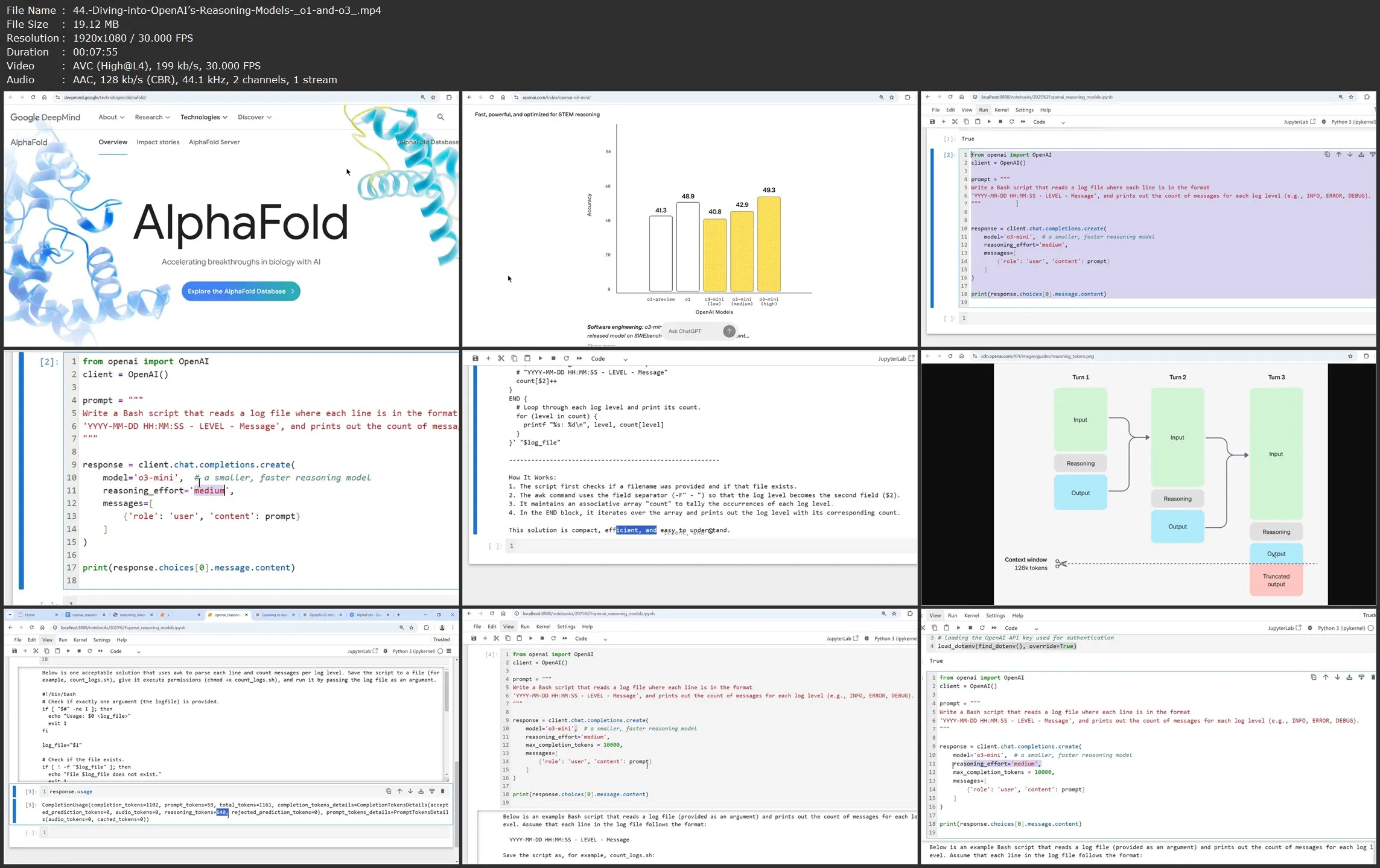The height and width of the screenshot is (868, 1380).
Task: Move the cell up in the top-right frame
Action: click(1338, 154)
